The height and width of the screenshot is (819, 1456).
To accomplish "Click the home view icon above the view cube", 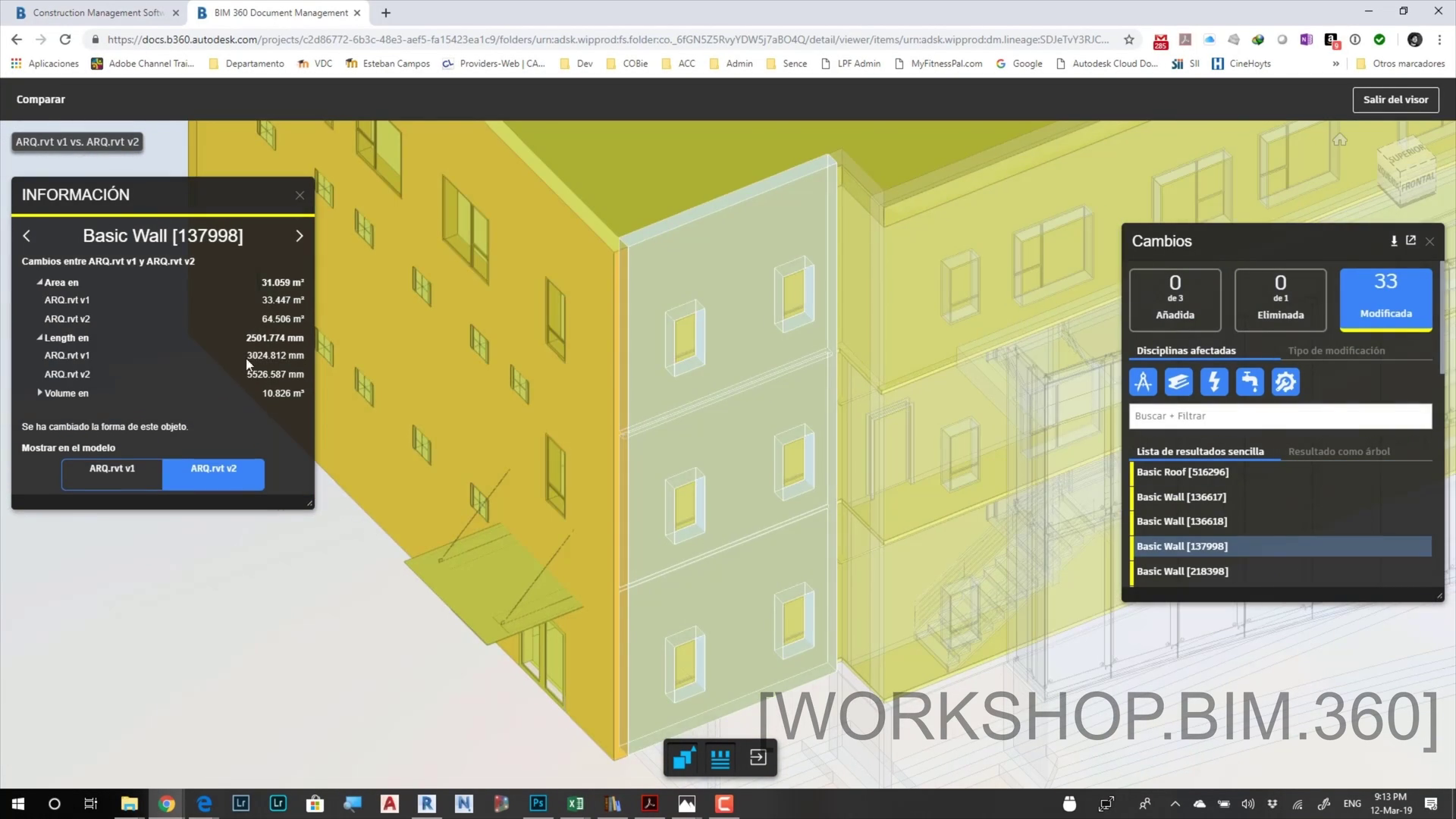I will tap(1340, 140).
